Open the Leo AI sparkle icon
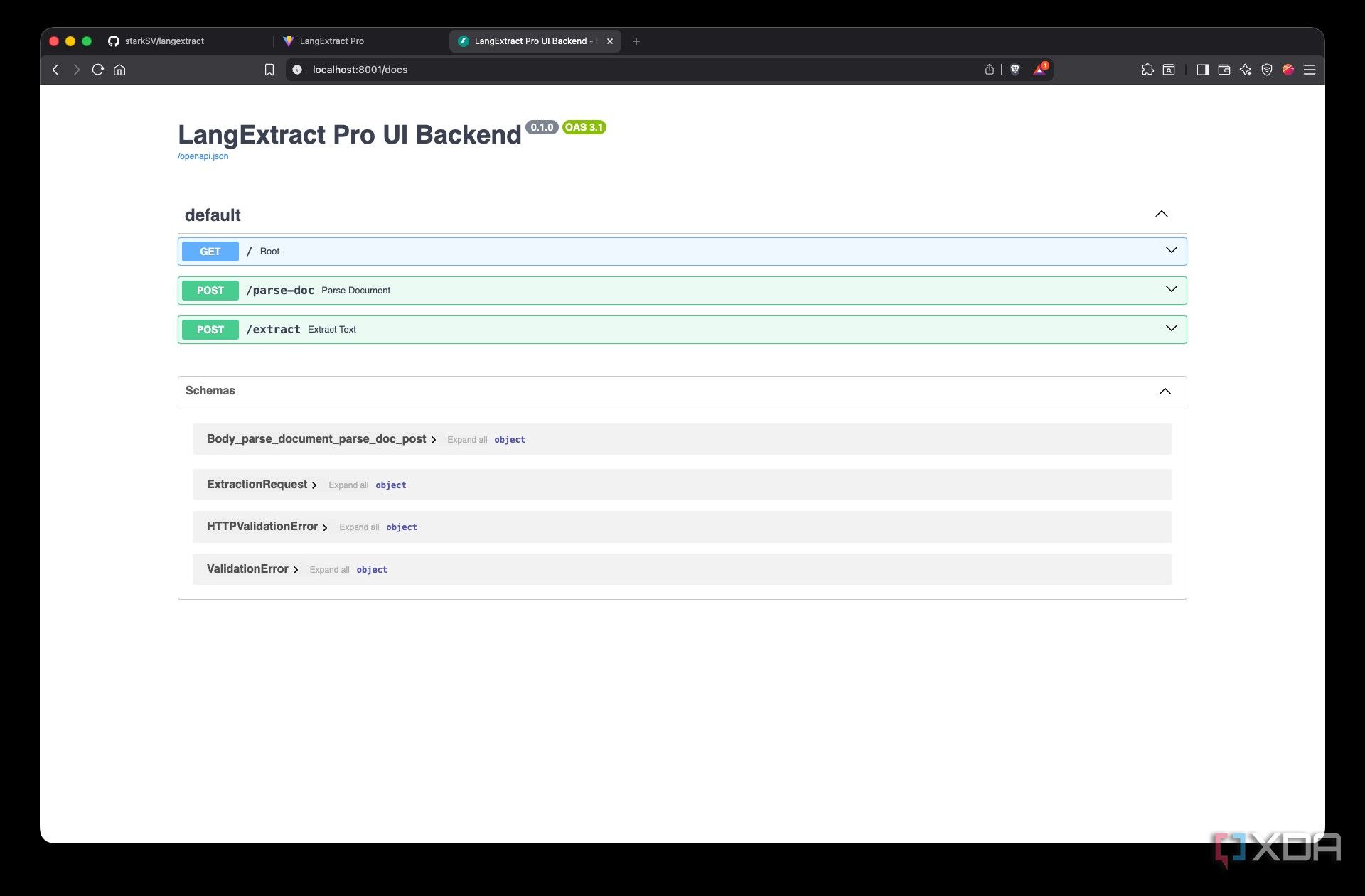 click(x=1245, y=70)
